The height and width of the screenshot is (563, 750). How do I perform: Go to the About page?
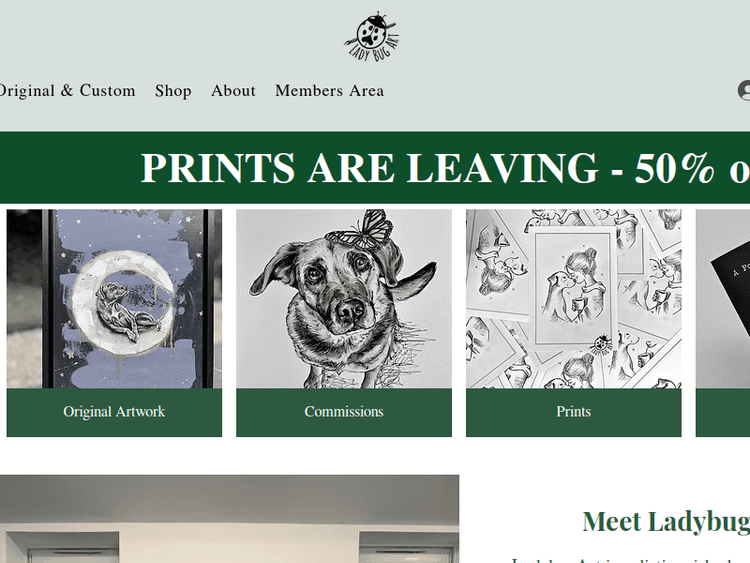pos(233,90)
